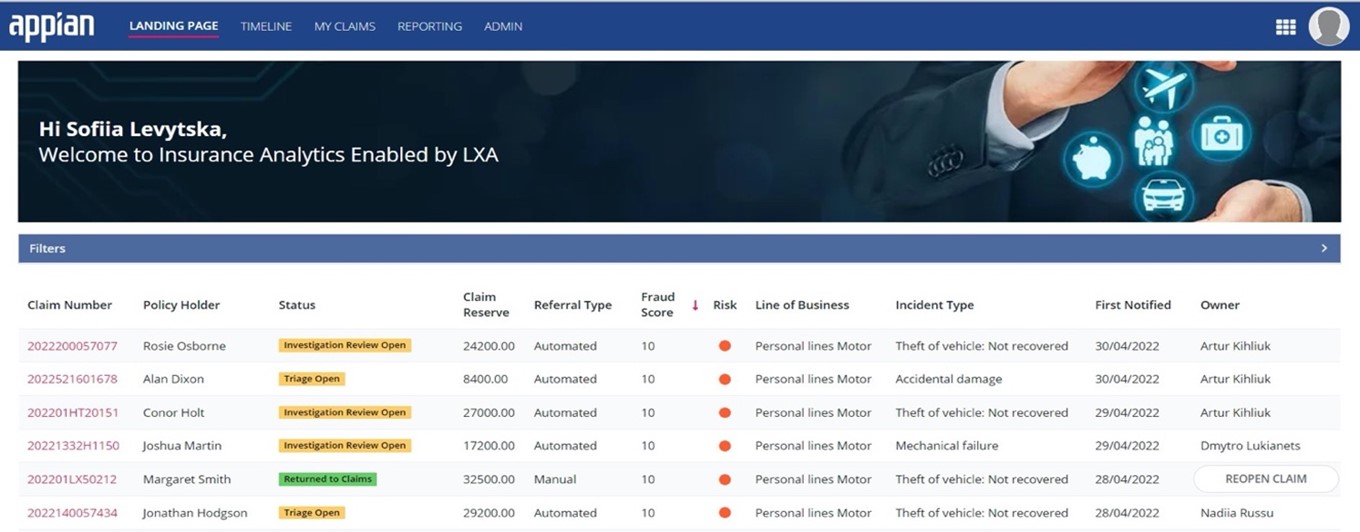Open the My Claims tab

pyautogui.click(x=344, y=27)
